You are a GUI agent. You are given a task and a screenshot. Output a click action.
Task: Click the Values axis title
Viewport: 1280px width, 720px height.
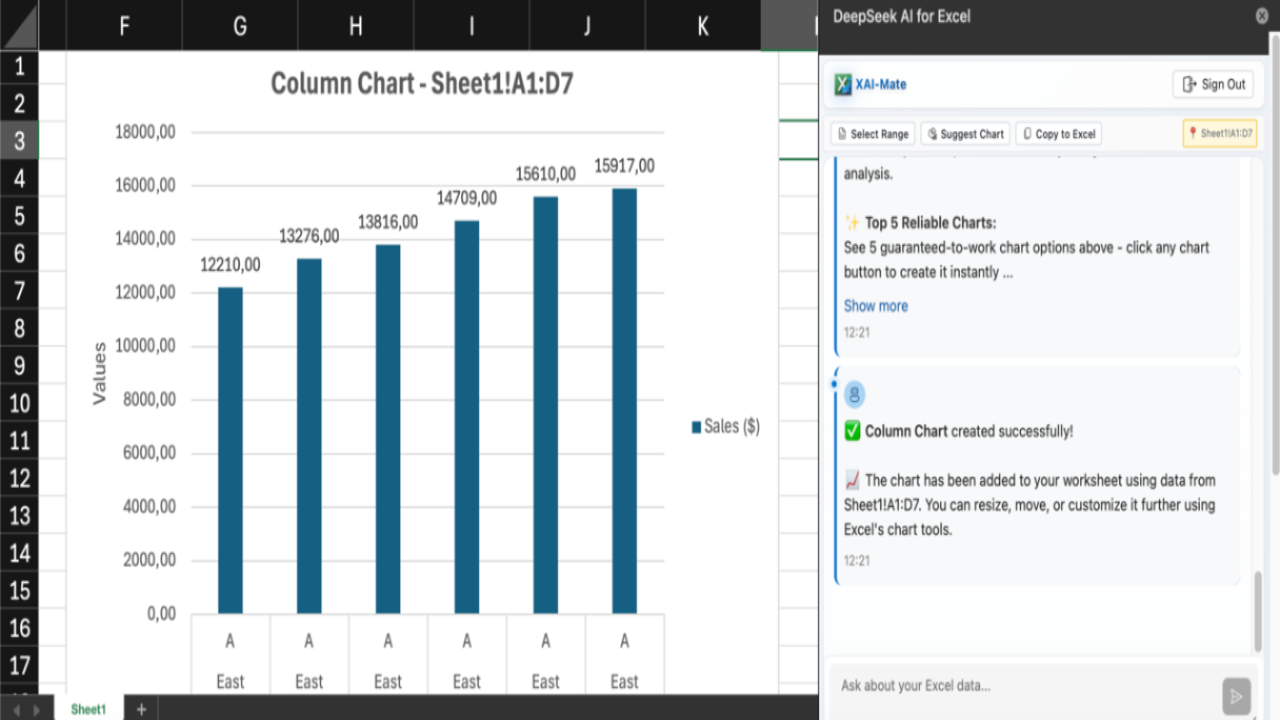(99, 373)
